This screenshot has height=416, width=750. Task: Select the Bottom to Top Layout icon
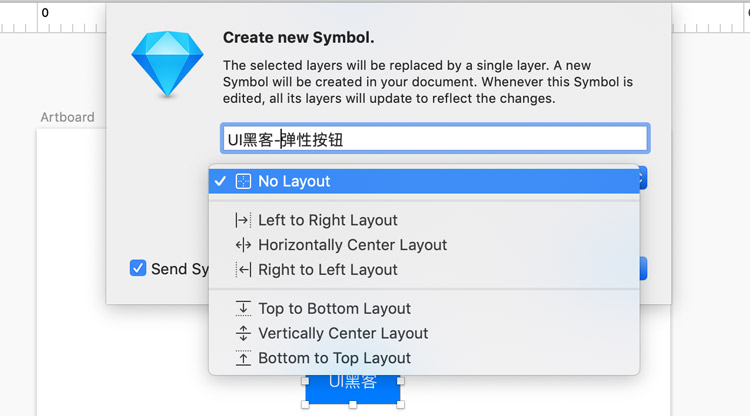tap(242, 358)
